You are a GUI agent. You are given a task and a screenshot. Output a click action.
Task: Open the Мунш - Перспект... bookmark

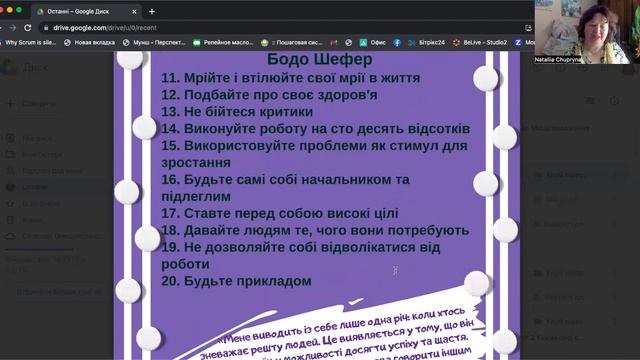(x=155, y=42)
